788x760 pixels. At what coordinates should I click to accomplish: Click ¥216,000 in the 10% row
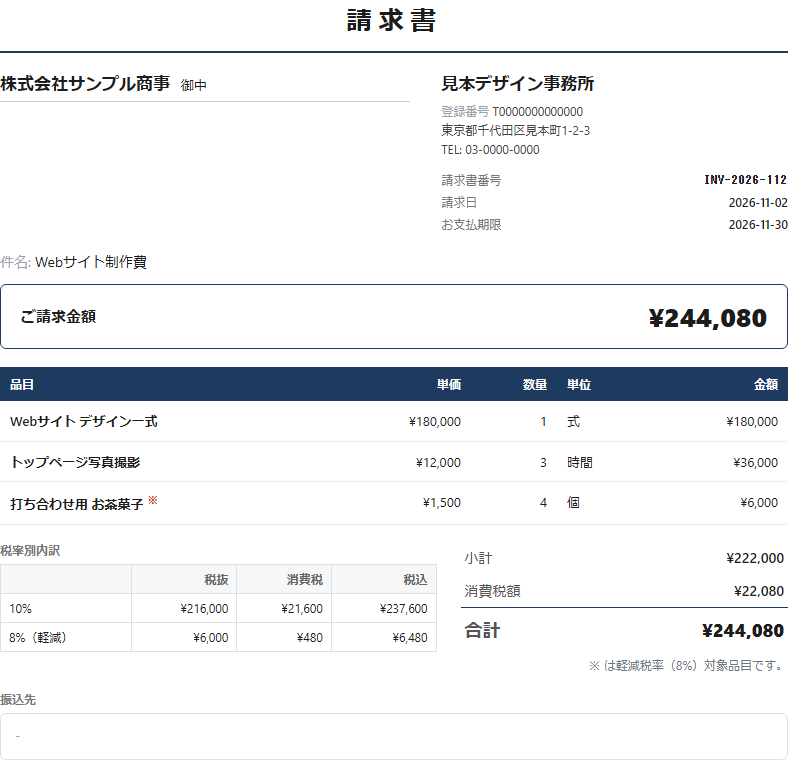204,609
